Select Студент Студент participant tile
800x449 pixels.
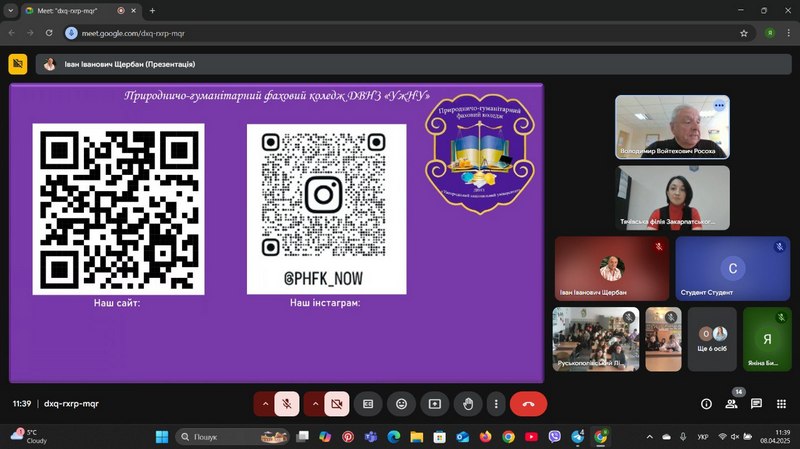(733, 268)
